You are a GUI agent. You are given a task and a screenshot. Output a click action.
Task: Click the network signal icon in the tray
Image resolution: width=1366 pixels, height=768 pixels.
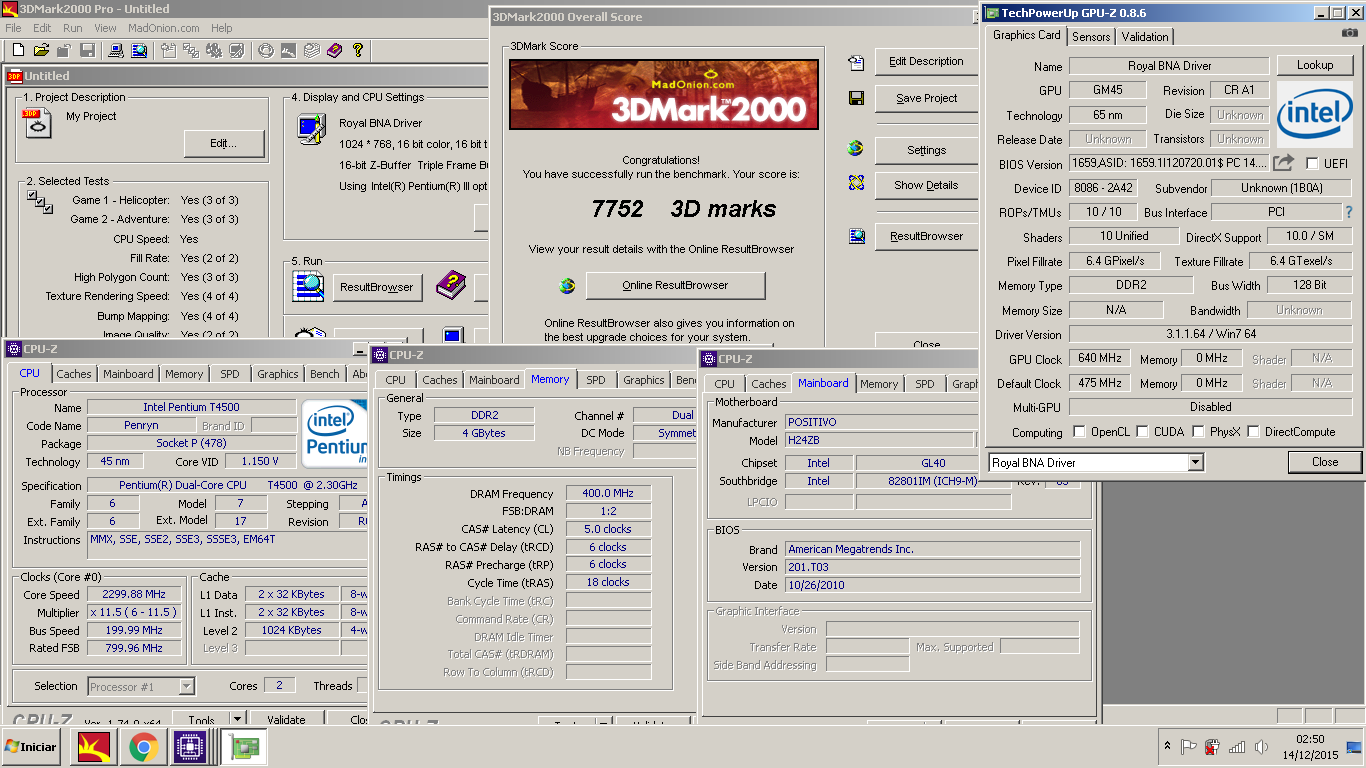[x=1237, y=746]
